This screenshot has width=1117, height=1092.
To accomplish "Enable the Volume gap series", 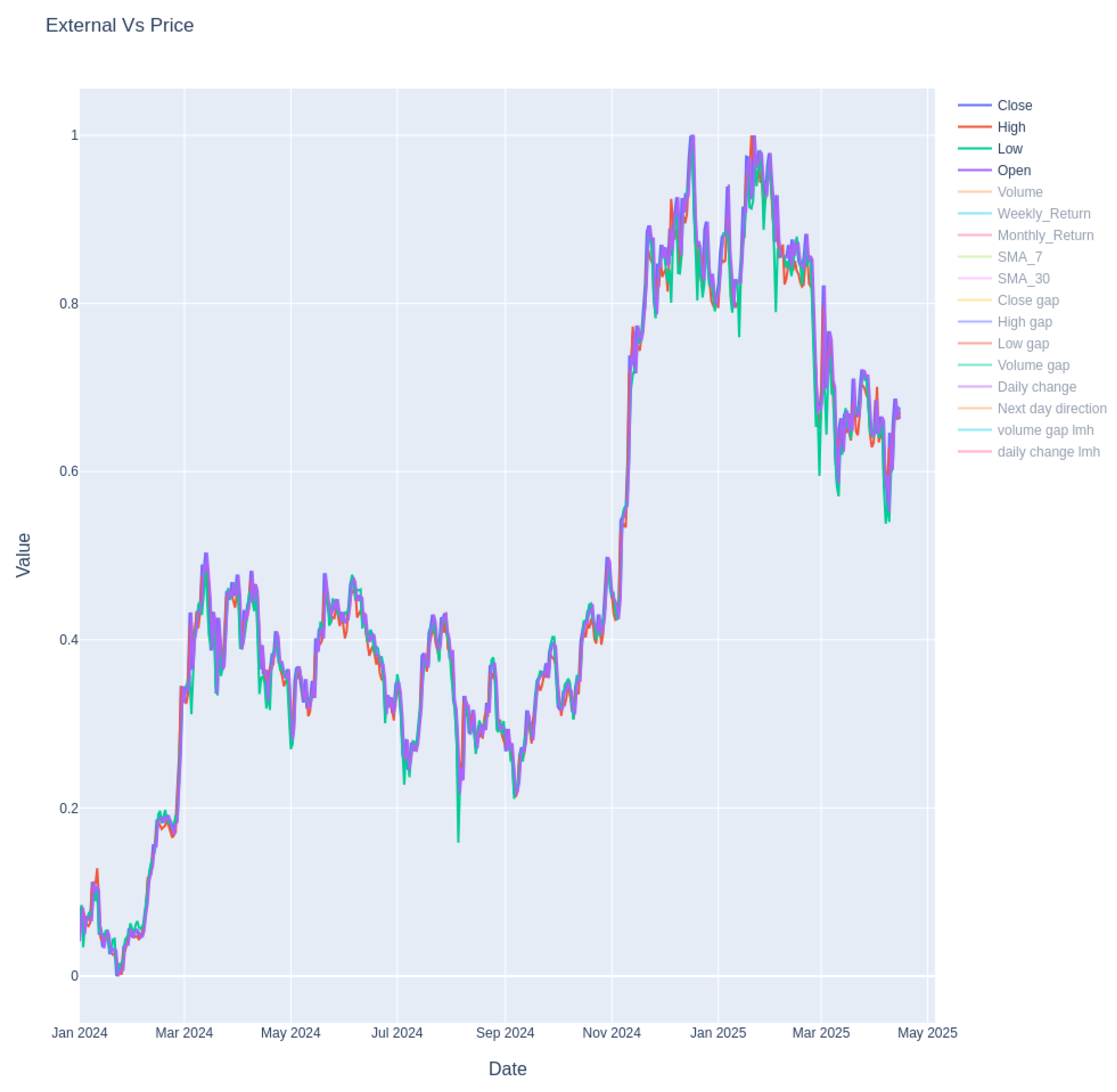I will [x=1033, y=366].
